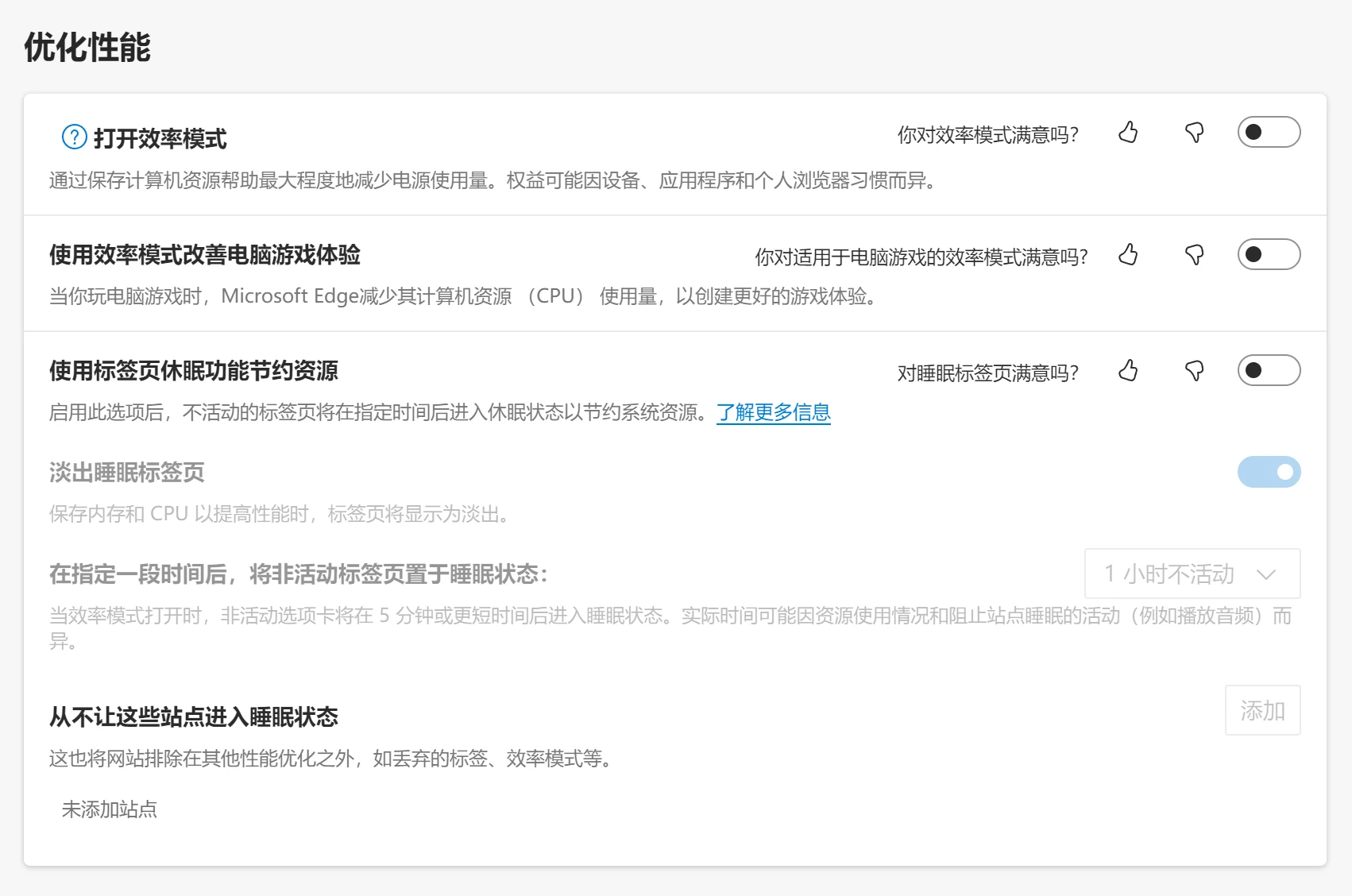
Task: Give thumbs down for 你对效率模式满意吗
Action: coord(1194,133)
